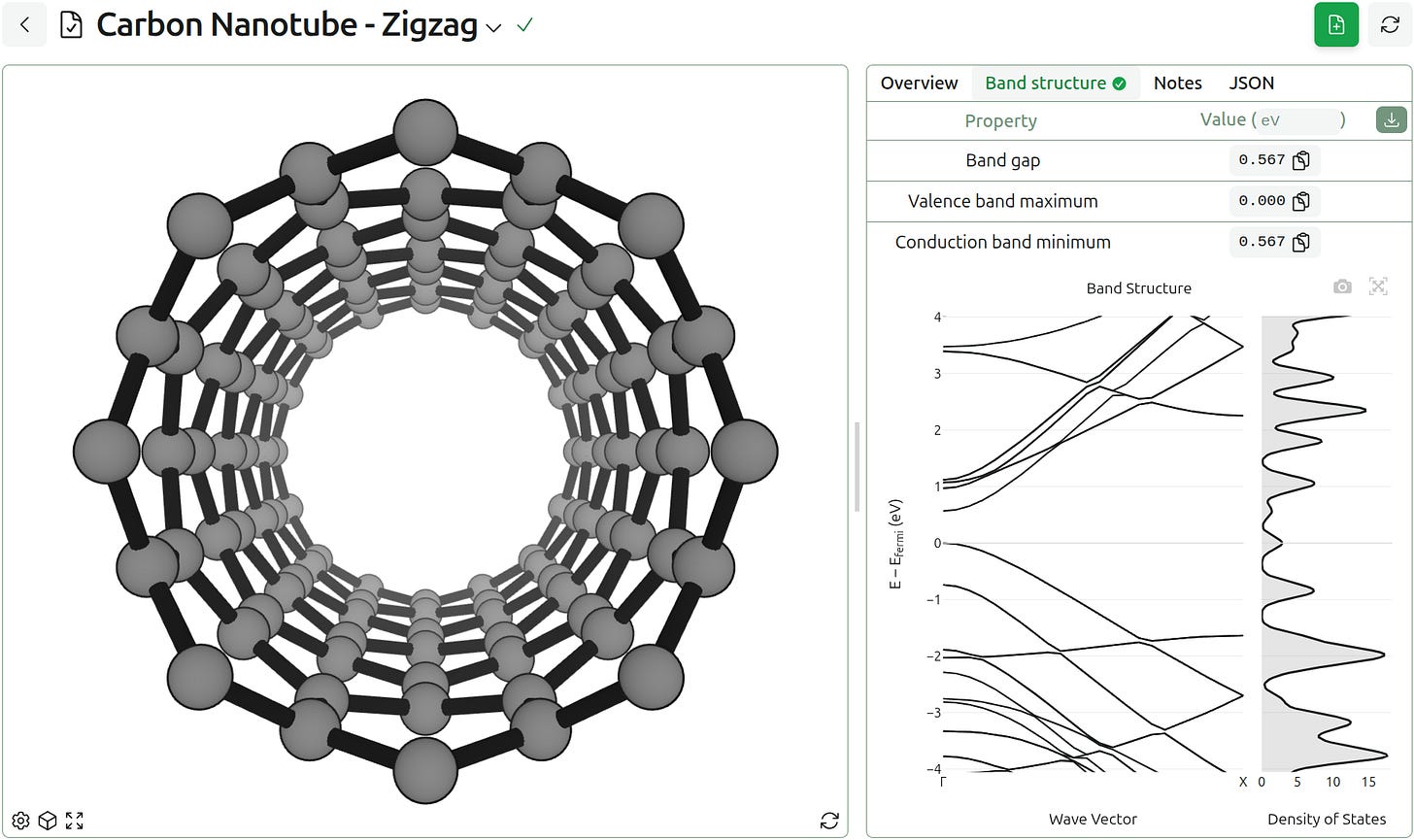The width and height of the screenshot is (1414, 840).
Task: Click the document icon beside the title
Action: click(71, 25)
